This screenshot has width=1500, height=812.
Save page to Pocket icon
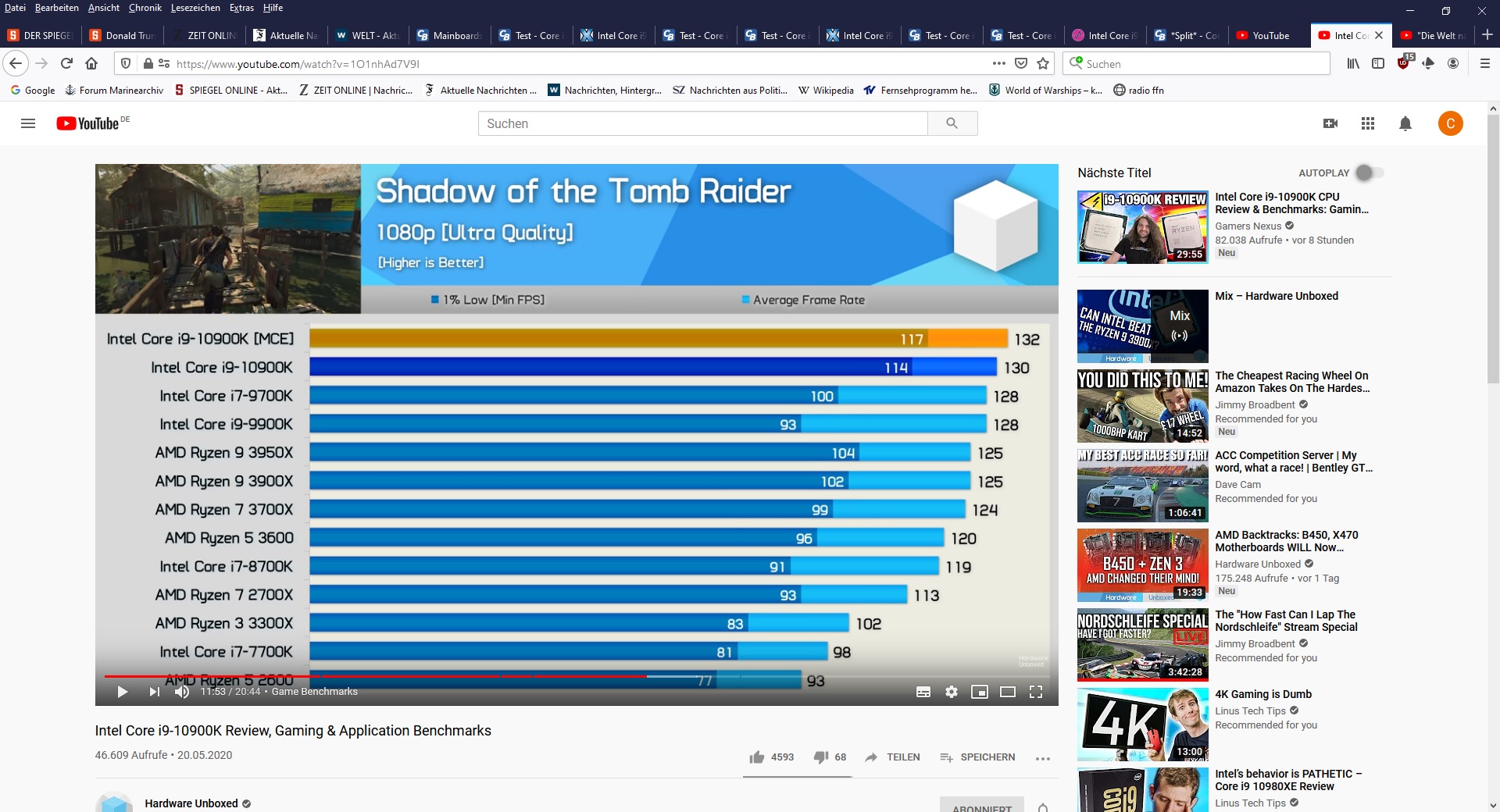pos(1021,63)
